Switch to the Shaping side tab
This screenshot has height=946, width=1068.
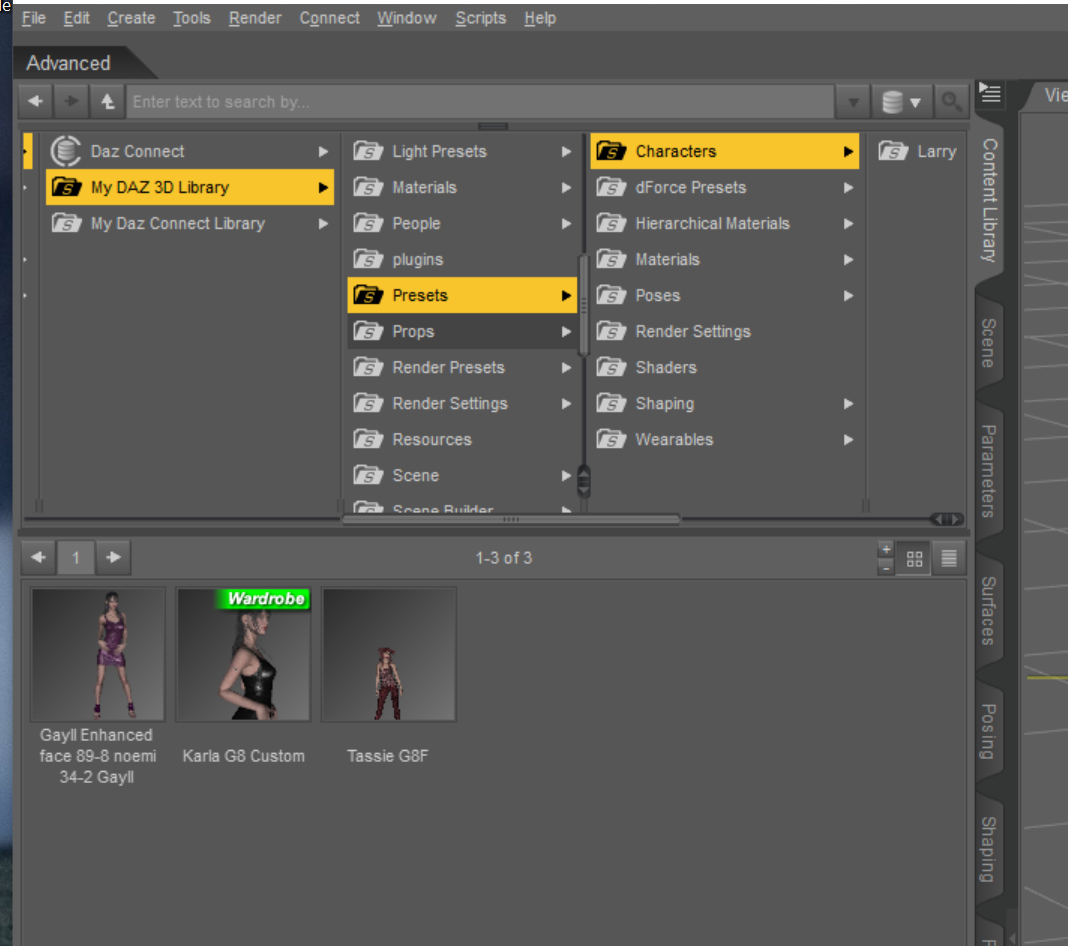(x=989, y=849)
